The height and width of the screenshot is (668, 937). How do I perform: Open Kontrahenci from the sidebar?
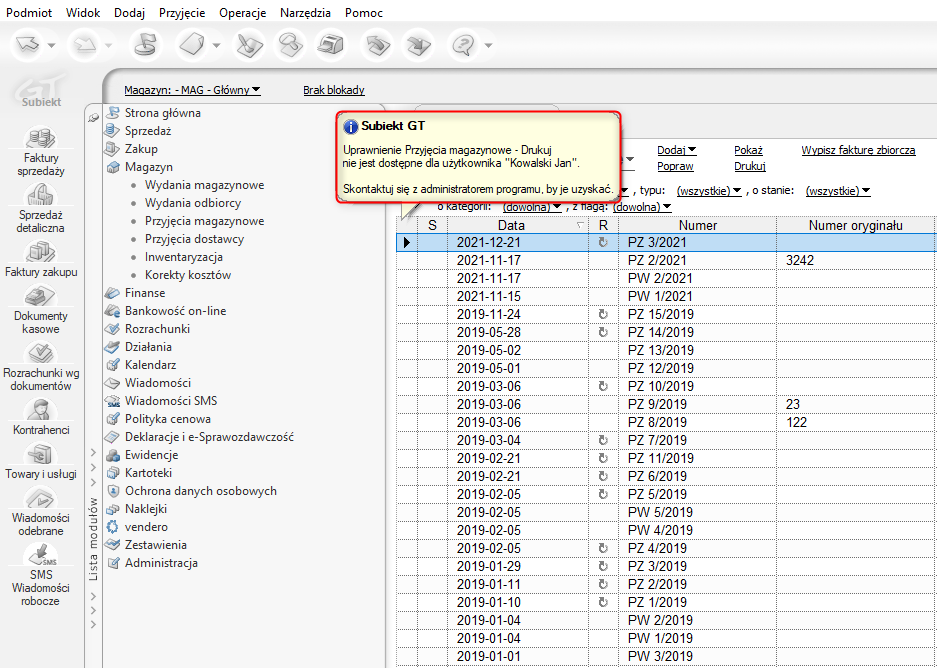click(41, 410)
